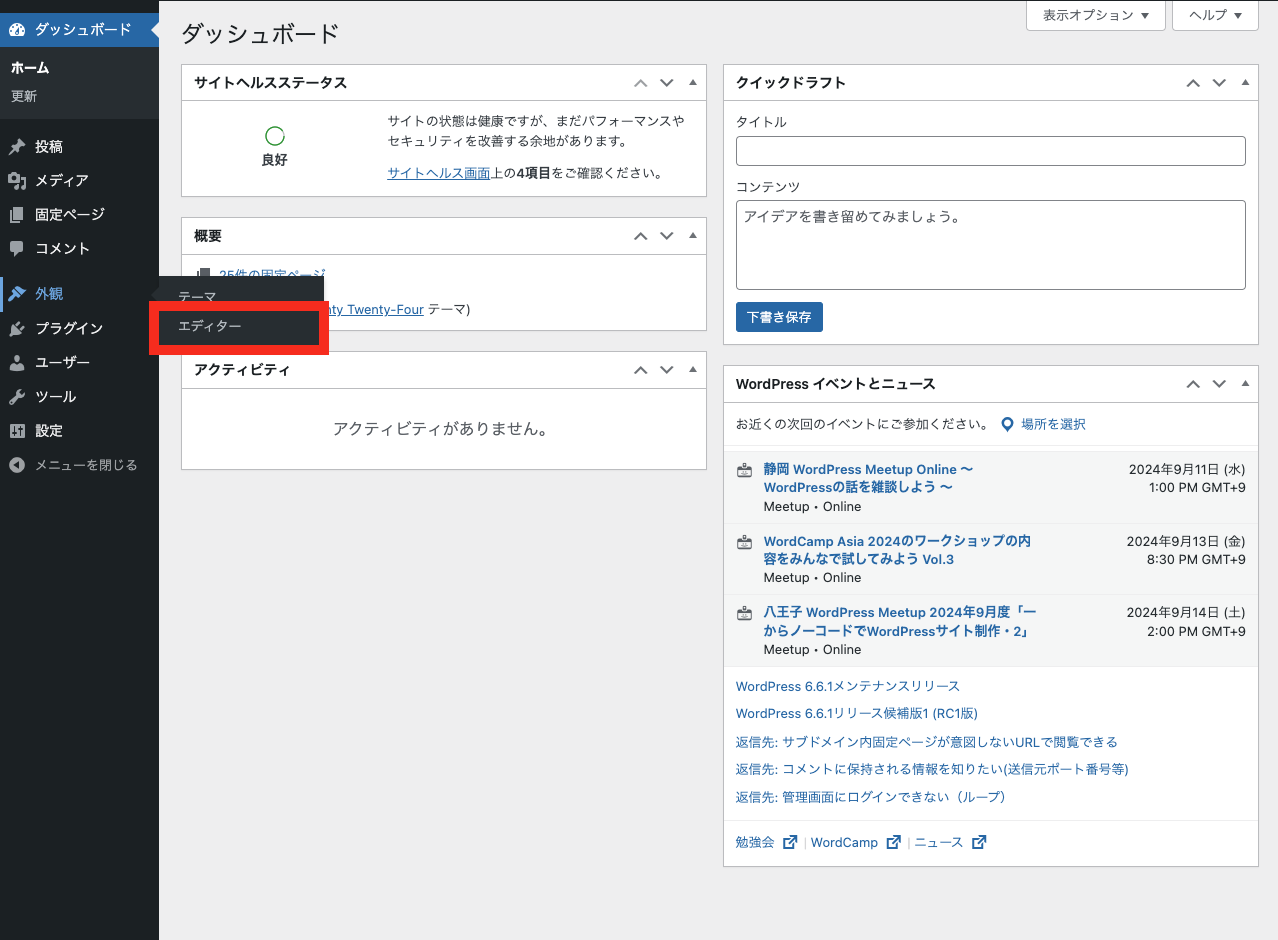Open 静岡 WordPress Meetup Online event link

(x=868, y=479)
